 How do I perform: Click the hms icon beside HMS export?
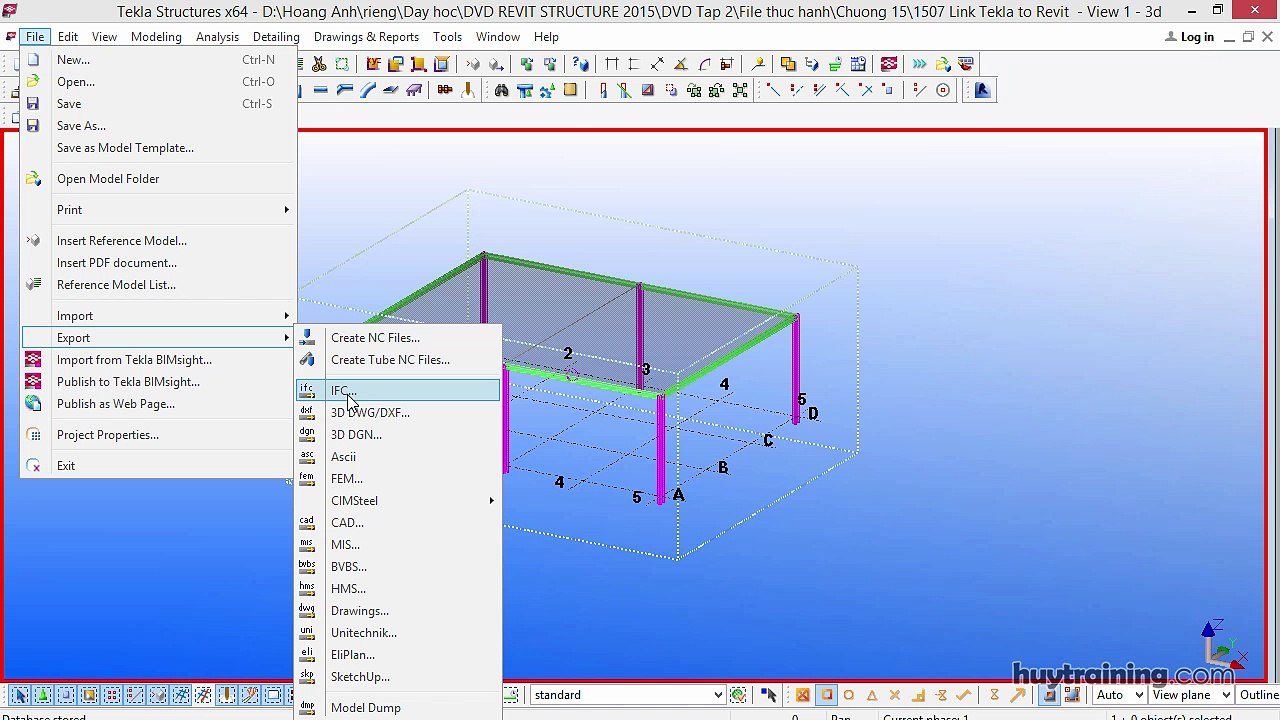(x=307, y=588)
